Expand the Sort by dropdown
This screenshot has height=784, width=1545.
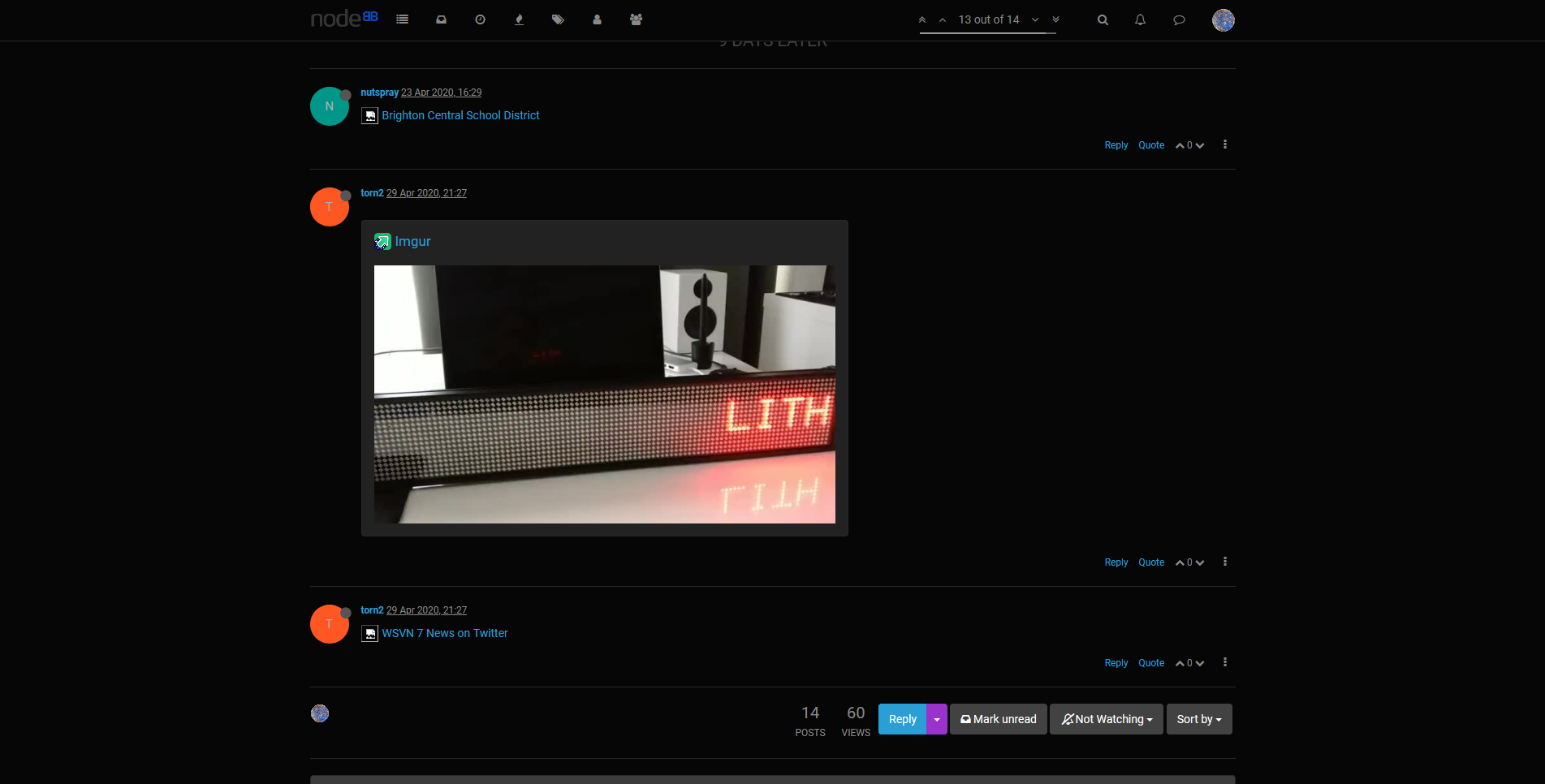(1198, 719)
